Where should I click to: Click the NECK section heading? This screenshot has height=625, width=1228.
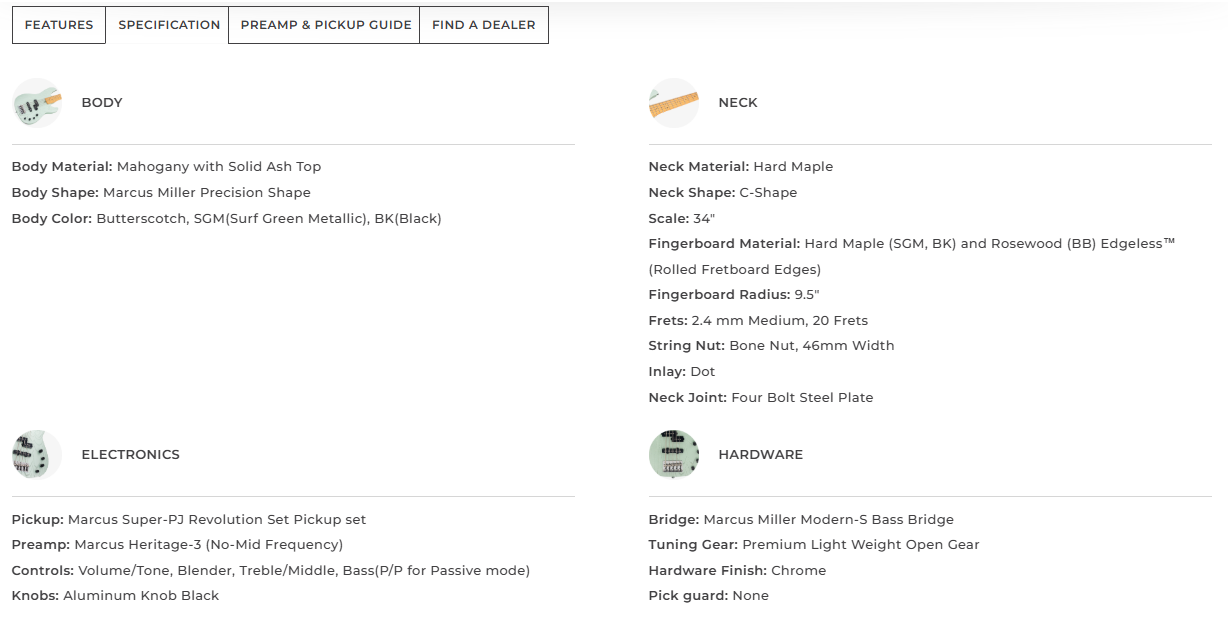click(x=738, y=103)
